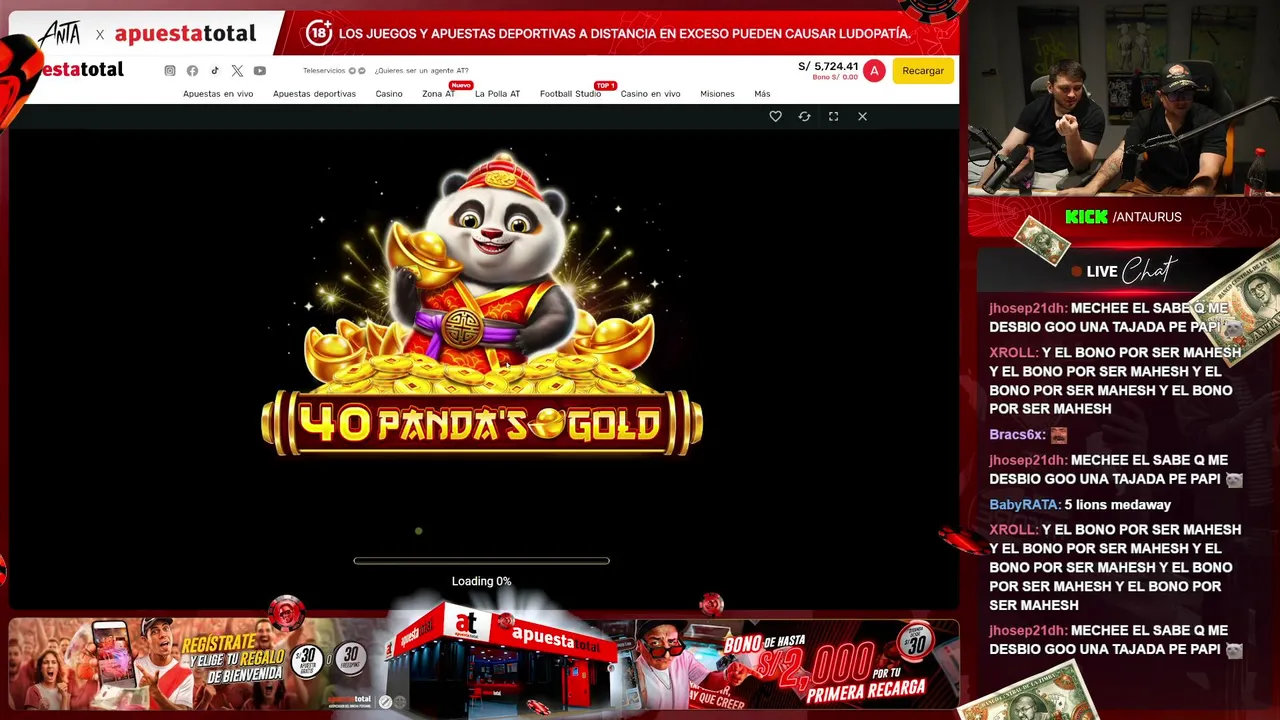This screenshot has height=720, width=1280.
Task: Close the 40 Panda's Gold game
Action: pos(862,116)
